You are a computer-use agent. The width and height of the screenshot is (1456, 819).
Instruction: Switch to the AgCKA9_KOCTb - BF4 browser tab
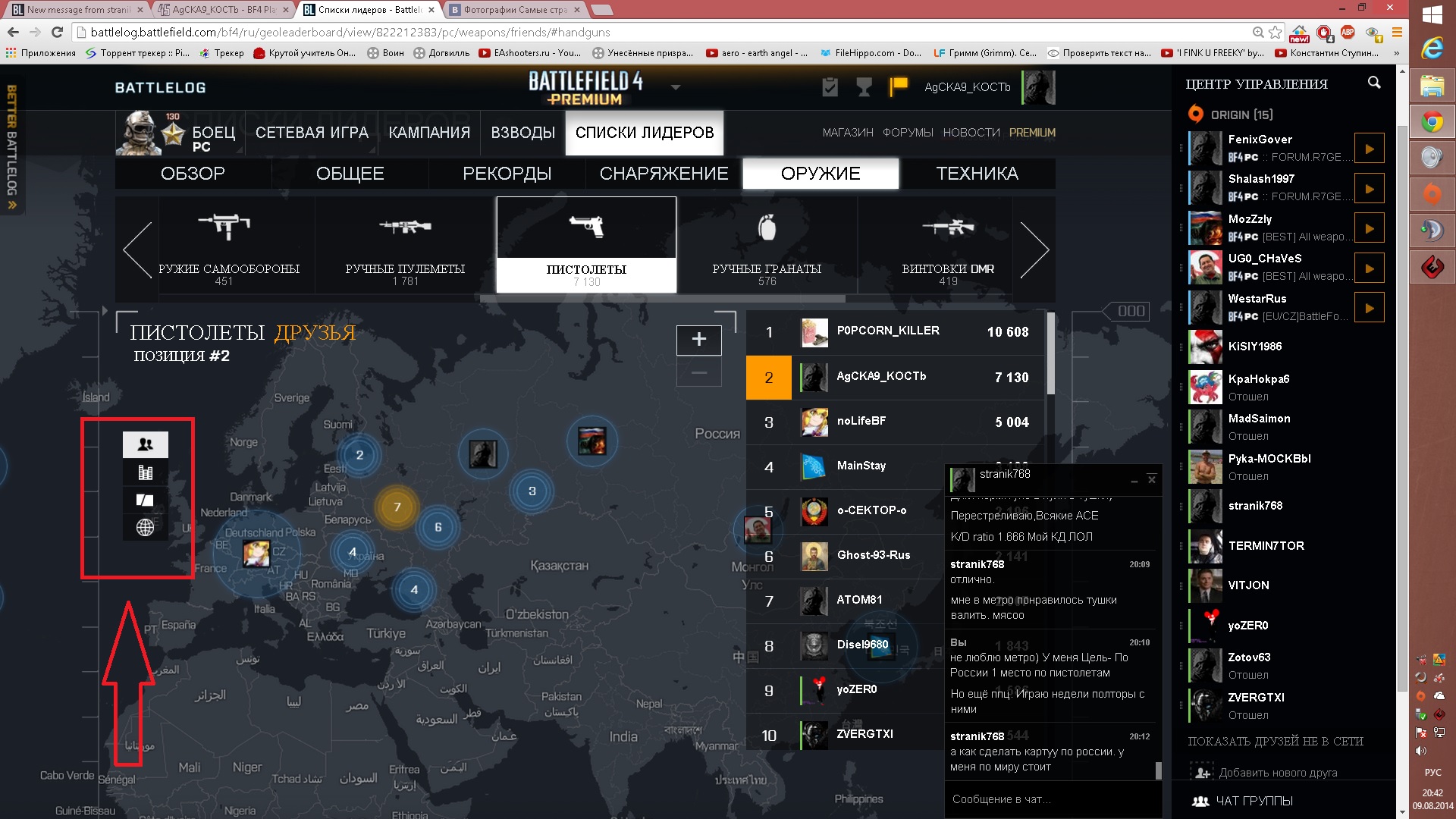tap(225, 10)
